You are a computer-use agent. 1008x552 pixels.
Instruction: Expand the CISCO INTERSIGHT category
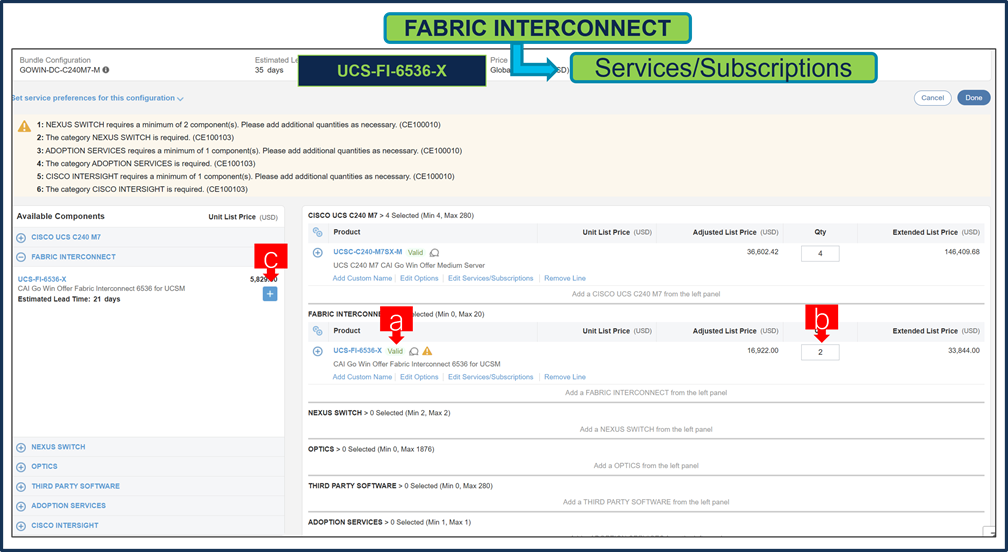[x=21, y=526]
